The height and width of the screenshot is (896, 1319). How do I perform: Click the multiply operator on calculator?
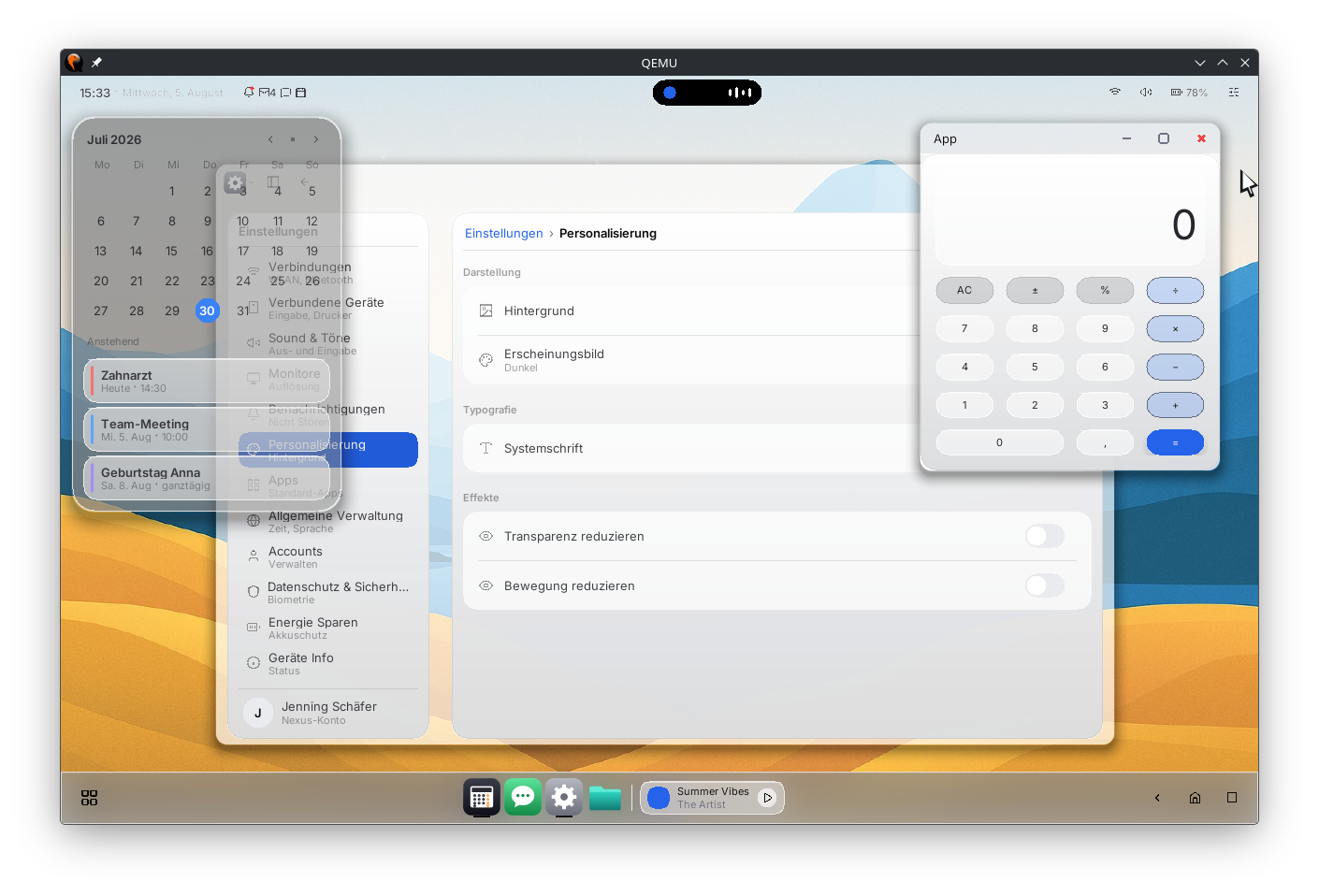(x=1175, y=329)
